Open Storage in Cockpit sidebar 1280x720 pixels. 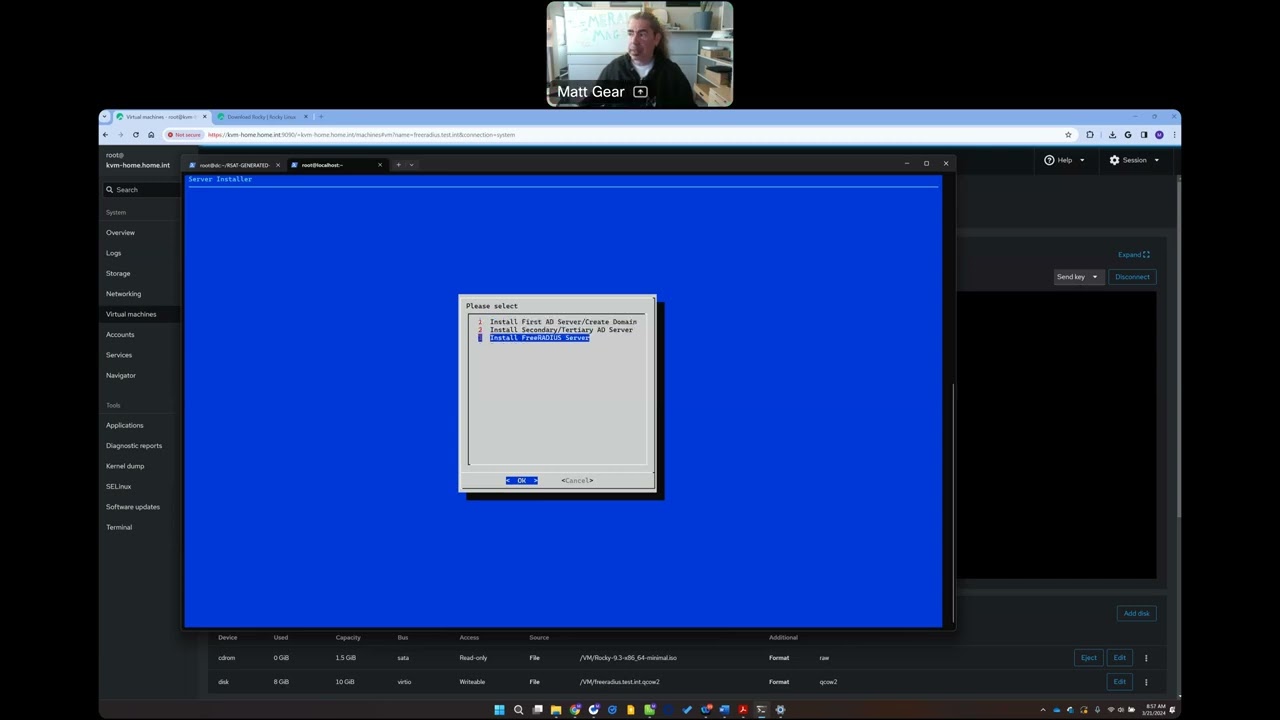[118, 273]
